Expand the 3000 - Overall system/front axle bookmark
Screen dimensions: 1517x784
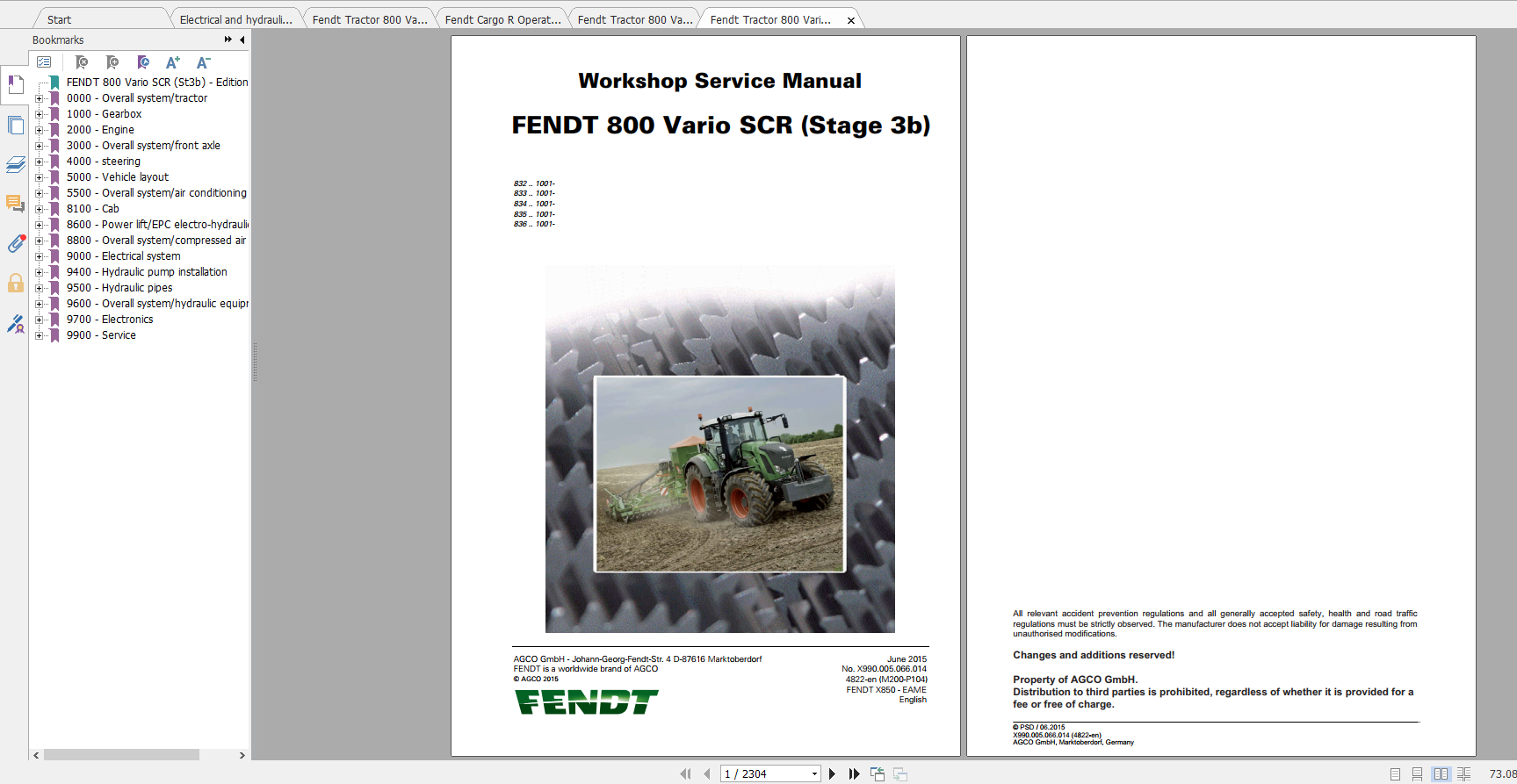click(40, 146)
